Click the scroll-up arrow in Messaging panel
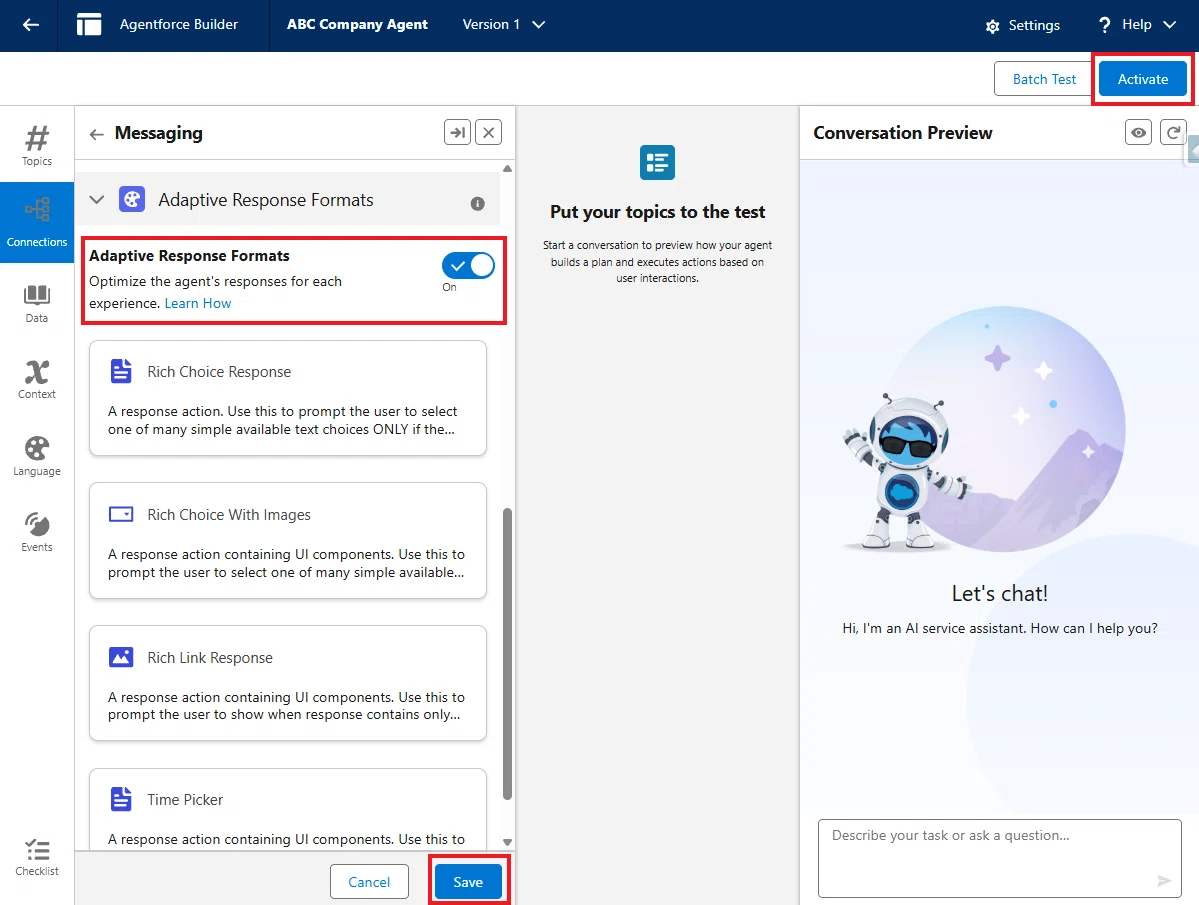Image resolution: width=1199 pixels, height=905 pixels. click(507, 168)
